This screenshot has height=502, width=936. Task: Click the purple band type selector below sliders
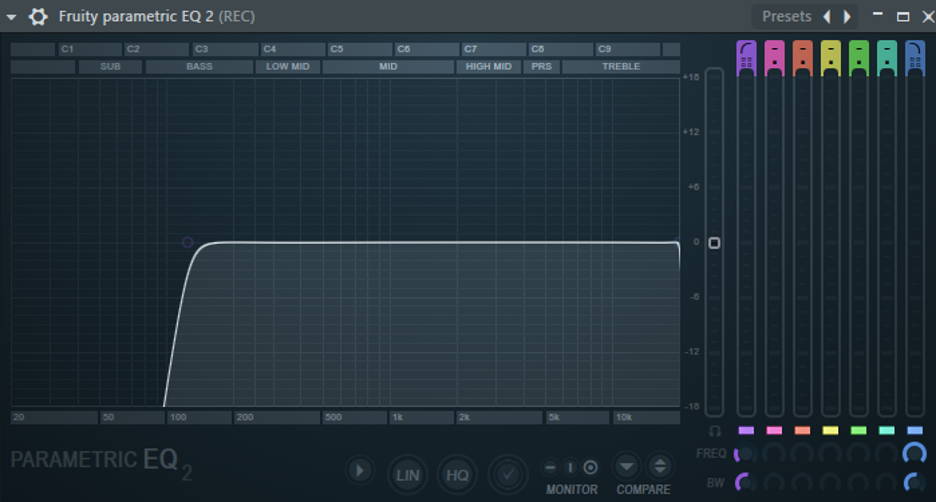pyautogui.click(x=746, y=430)
